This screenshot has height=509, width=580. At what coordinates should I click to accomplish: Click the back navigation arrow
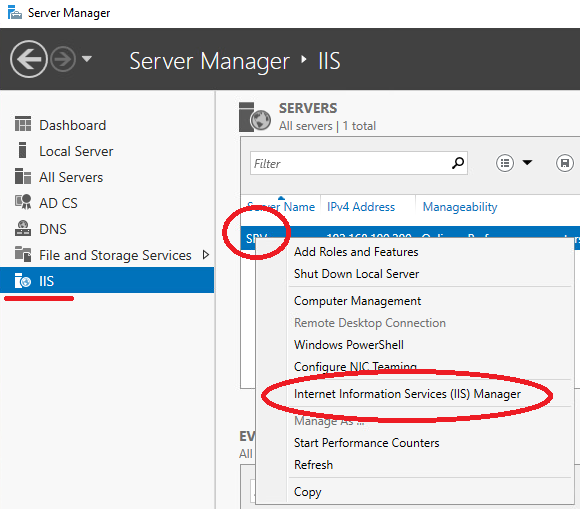click(x=29, y=59)
